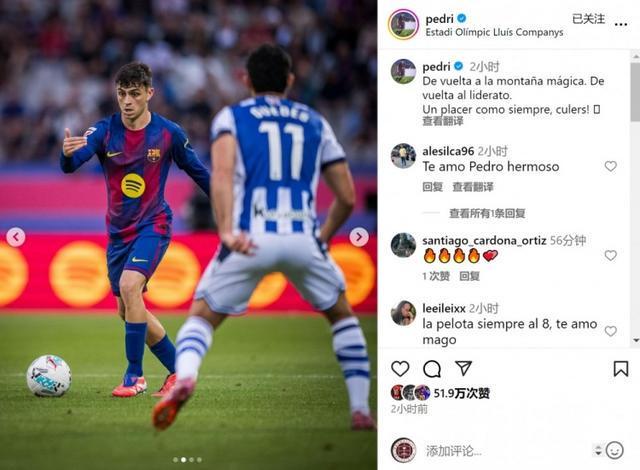Open the comment bubble icon

(432, 369)
